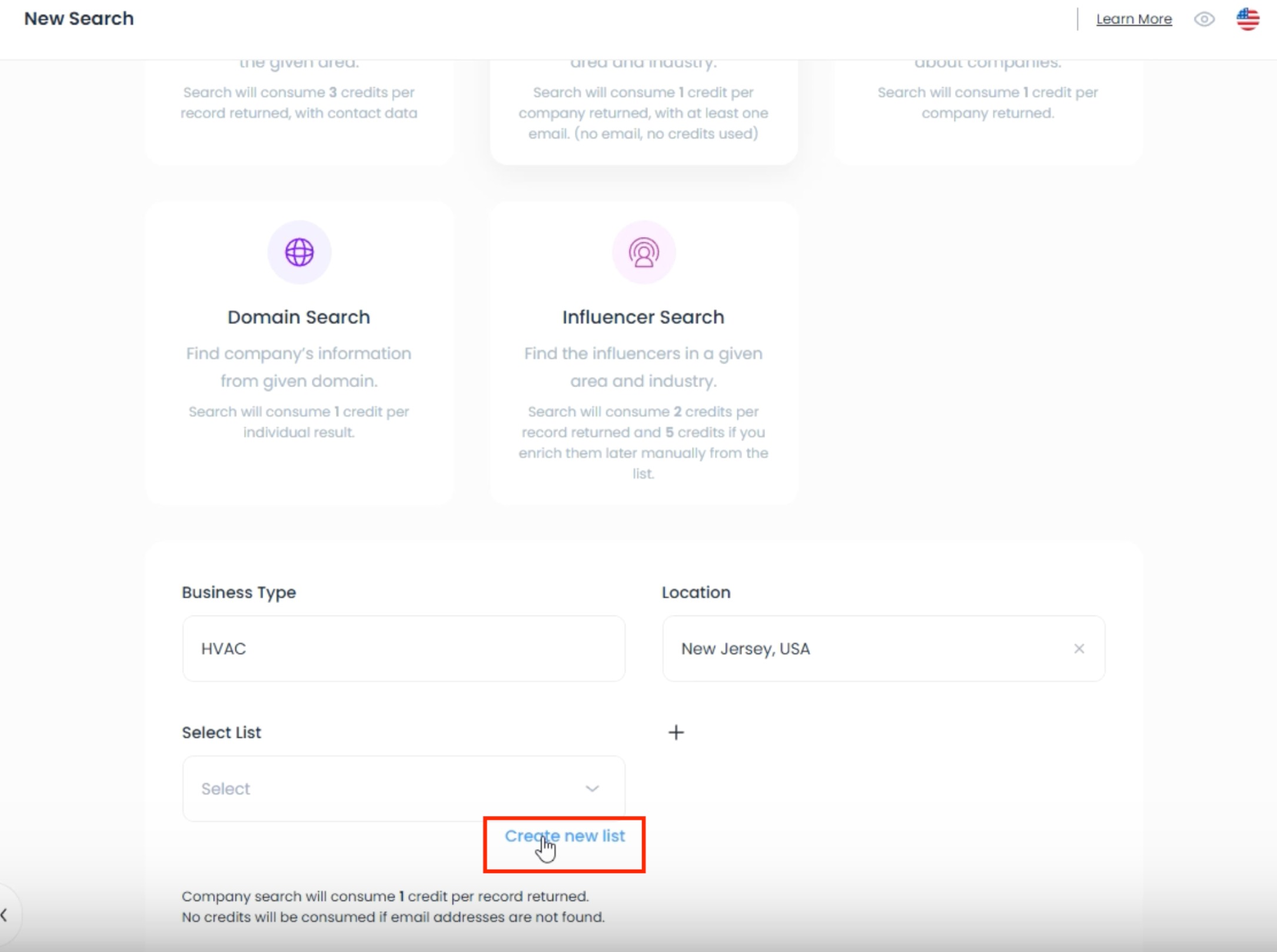Click the Influencer Search person icon
The height and width of the screenshot is (952, 1277).
coord(643,252)
